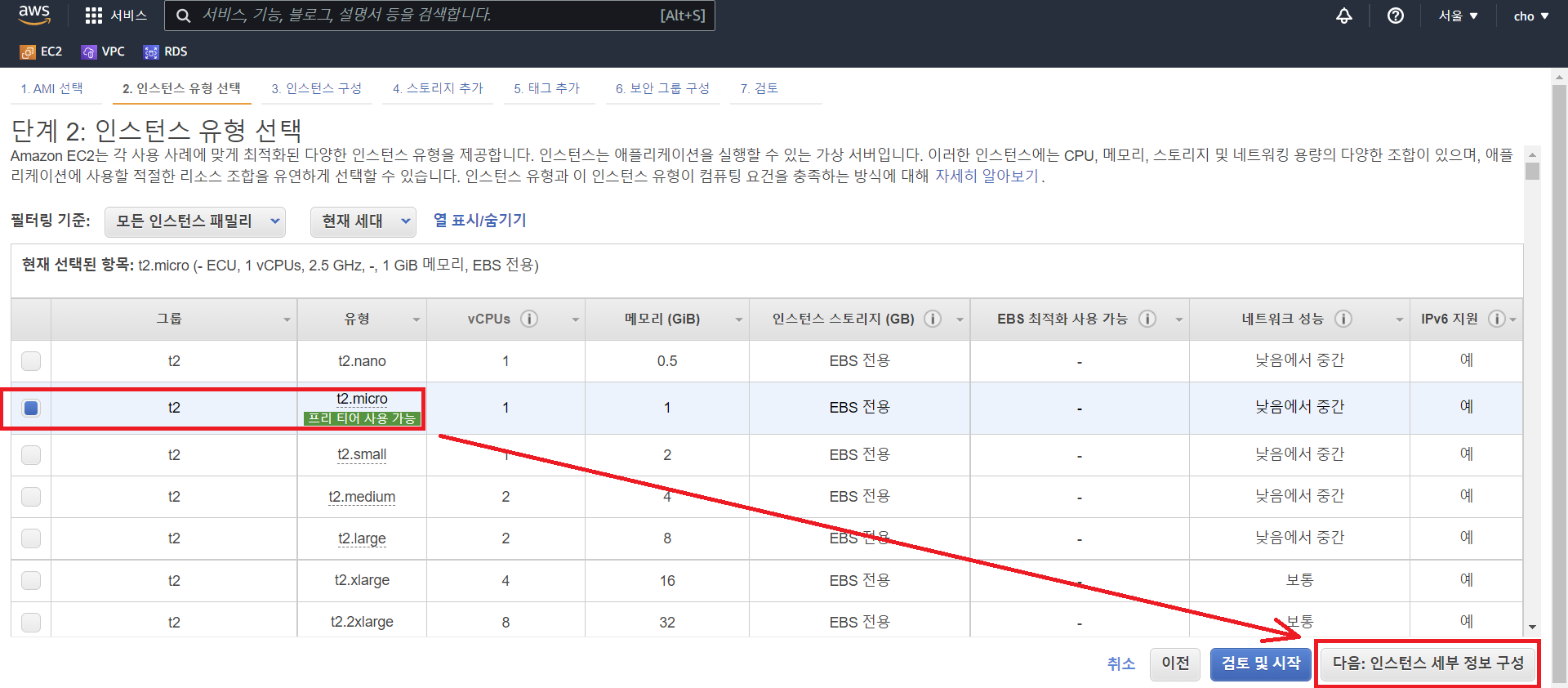Screen dimensions: 1568x688
Task: Open the cho account dropdown
Action: 1531,16
